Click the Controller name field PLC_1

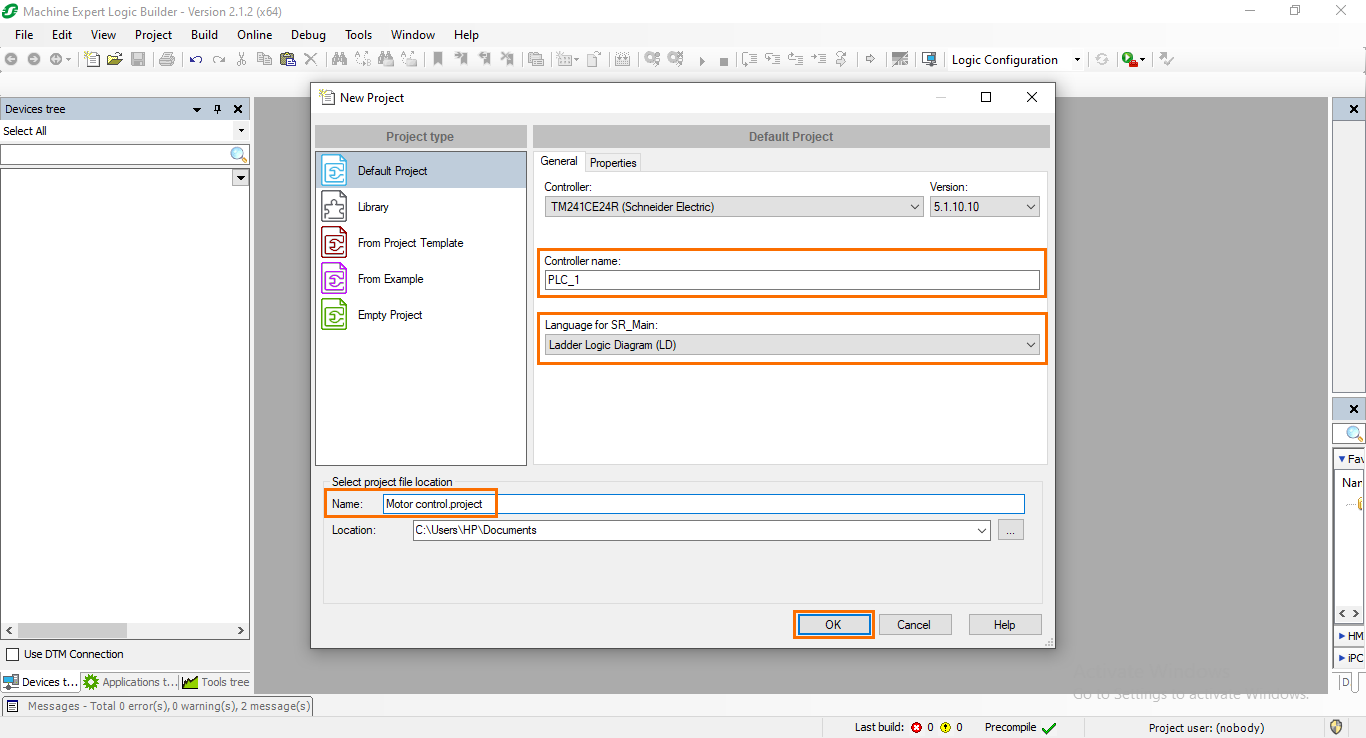[x=792, y=280]
